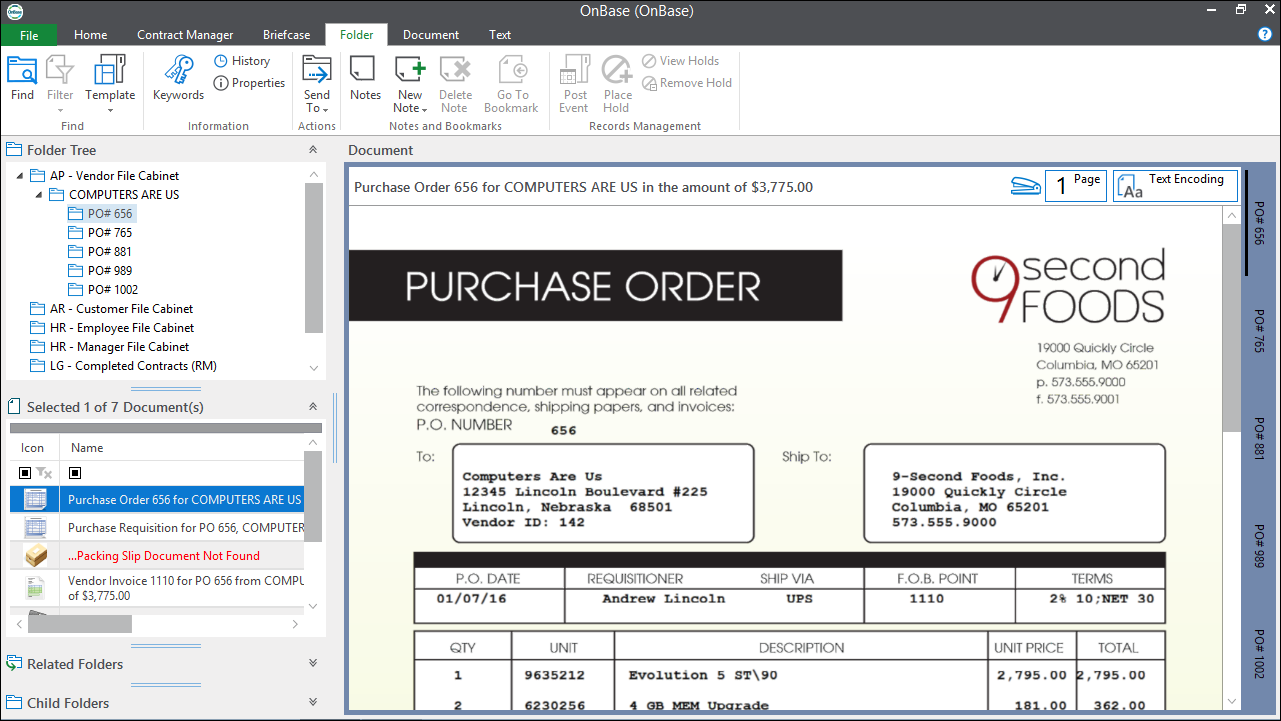
Task: Open the Filter dropdown arrow
Action: [x=60, y=109]
